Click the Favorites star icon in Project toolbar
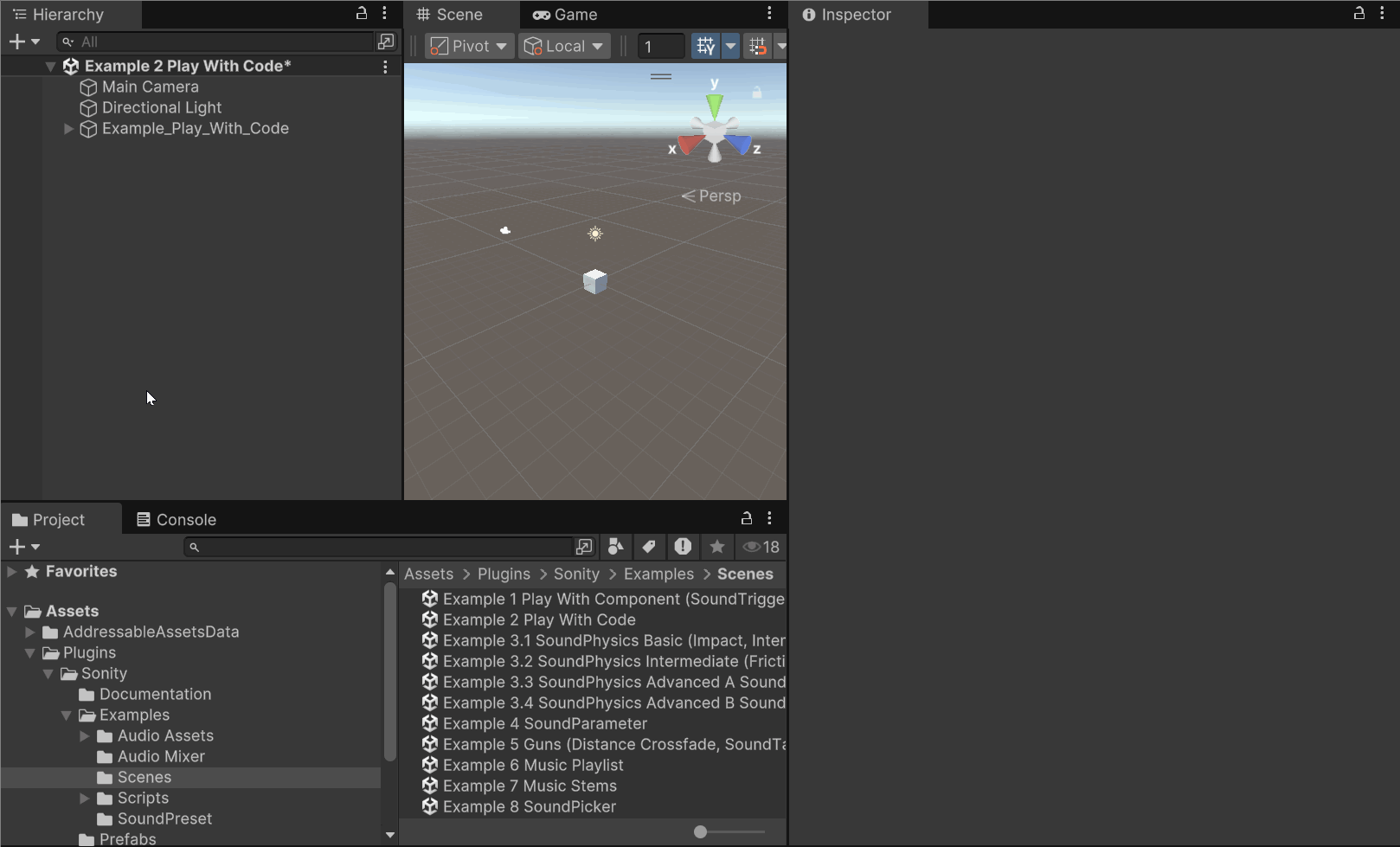The height and width of the screenshot is (847, 1400). (x=716, y=547)
